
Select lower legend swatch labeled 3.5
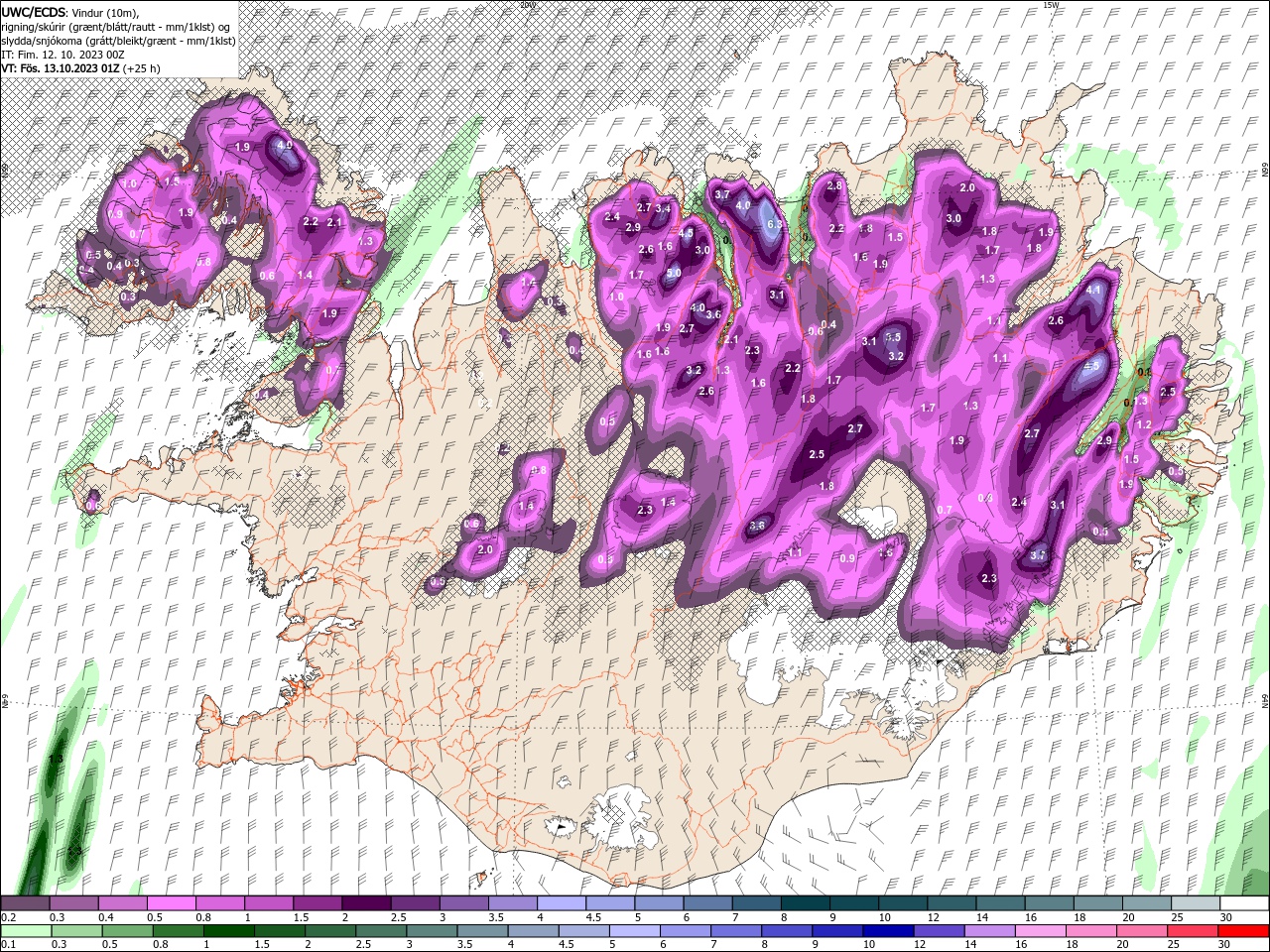[x=482, y=931]
